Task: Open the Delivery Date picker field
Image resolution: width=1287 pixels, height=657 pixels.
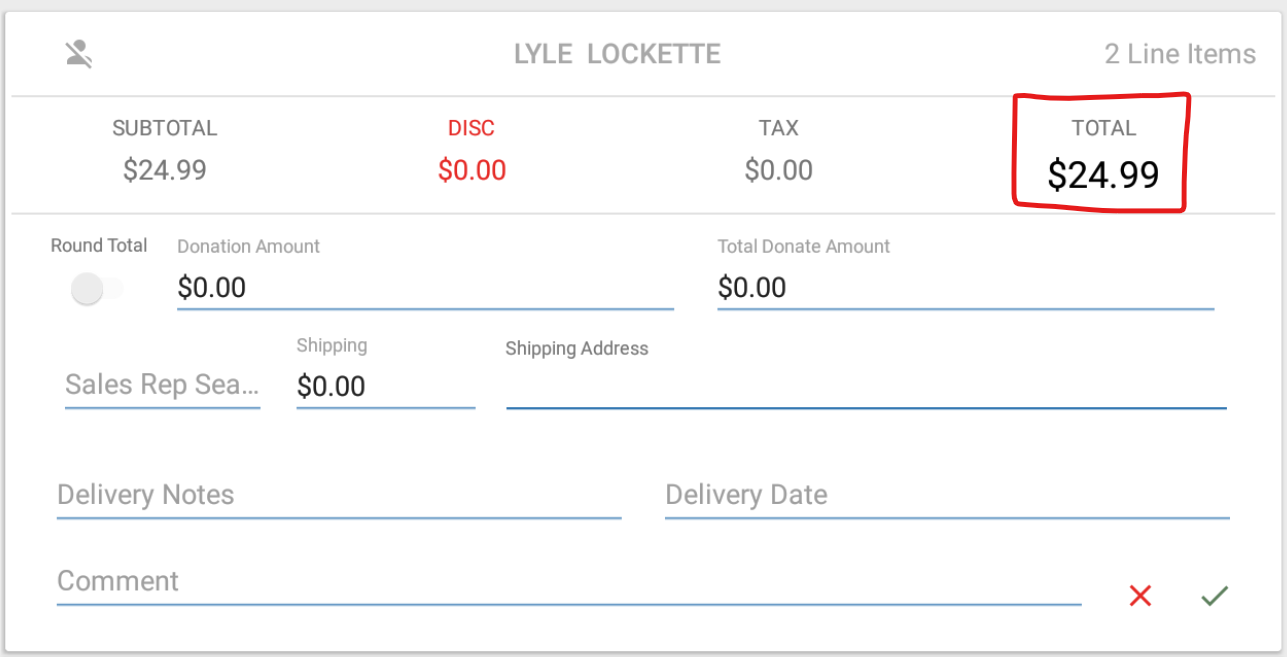Action: click(947, 495)
